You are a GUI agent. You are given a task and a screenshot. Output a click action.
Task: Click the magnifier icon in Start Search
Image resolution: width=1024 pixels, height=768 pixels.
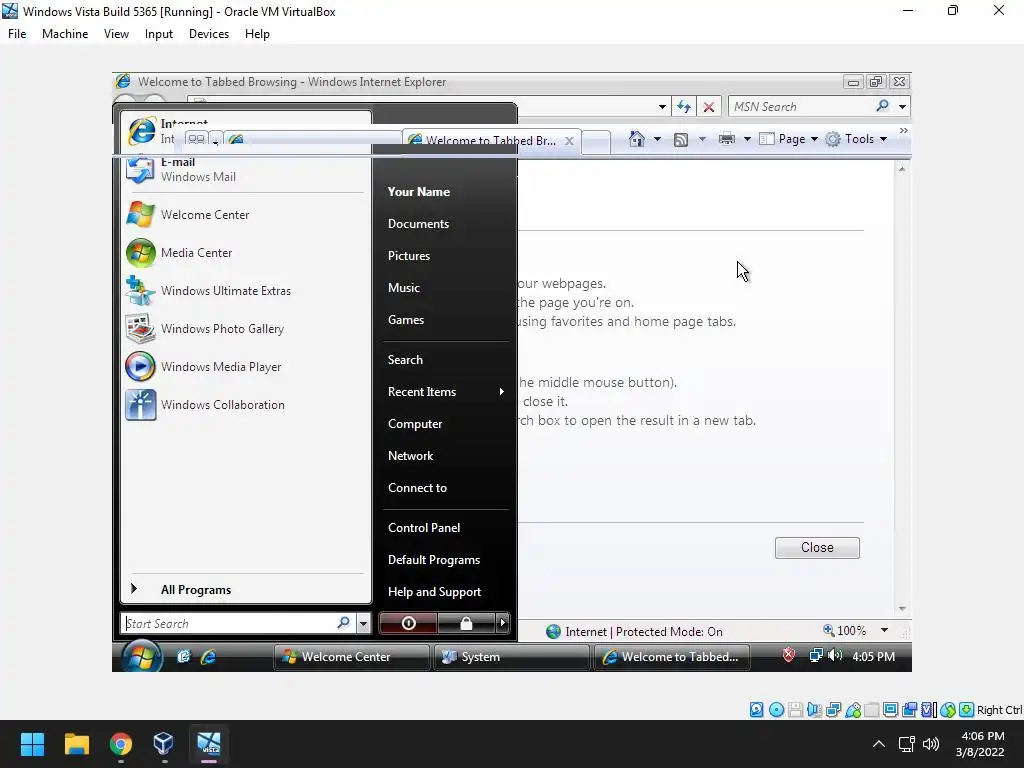[x=344, y=623]
